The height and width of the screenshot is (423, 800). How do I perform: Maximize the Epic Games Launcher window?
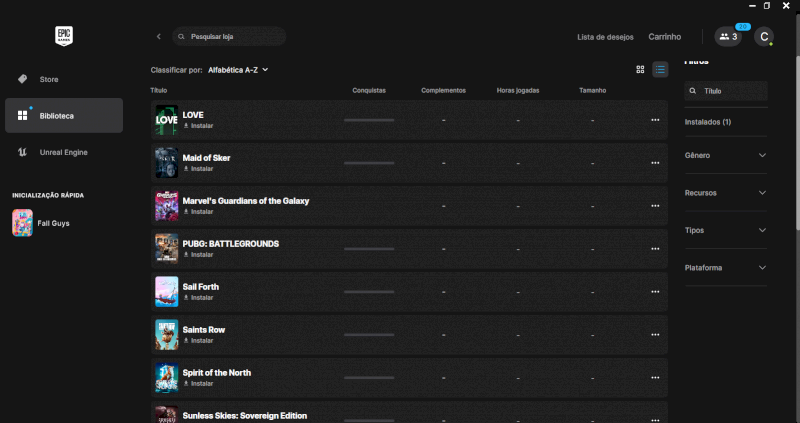click(x=767, y=6)
